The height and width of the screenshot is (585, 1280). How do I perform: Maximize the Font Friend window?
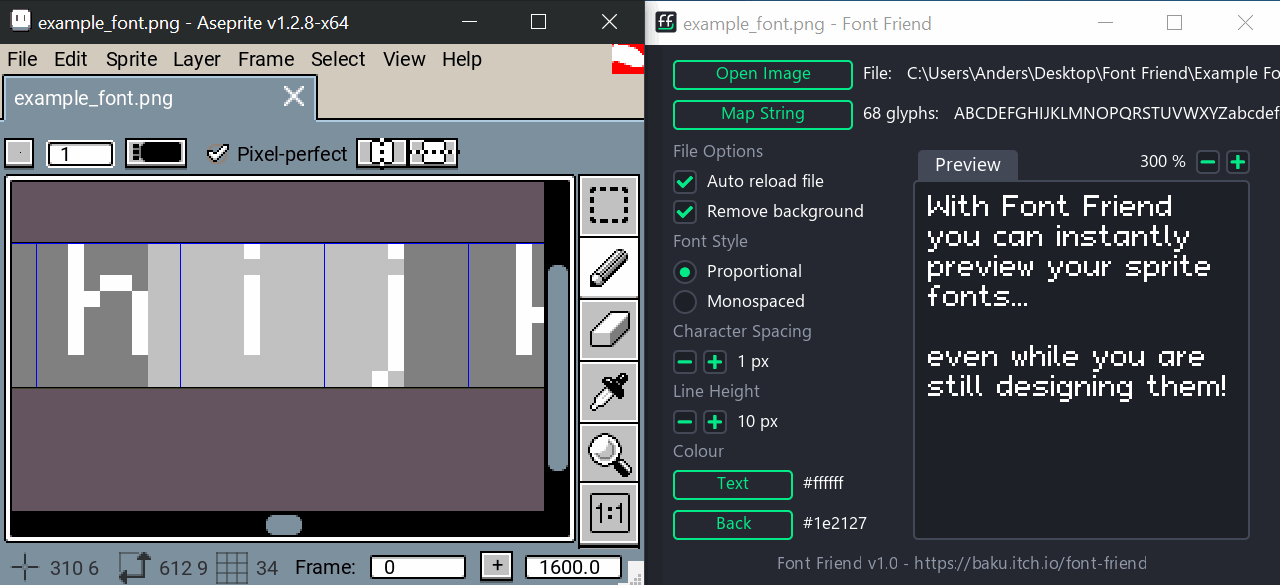pos(1175,22)
